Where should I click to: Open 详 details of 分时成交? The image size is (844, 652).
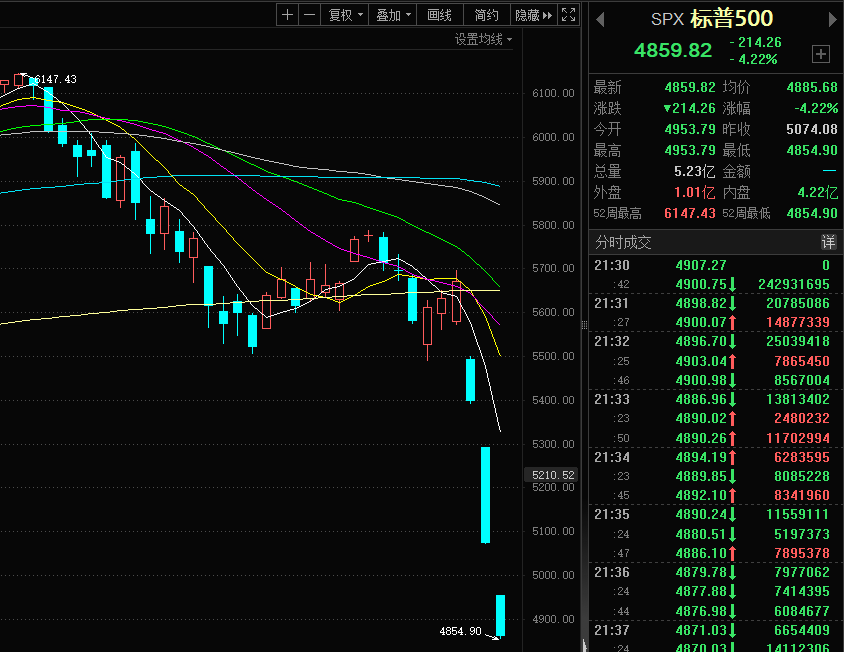point(828,242)
